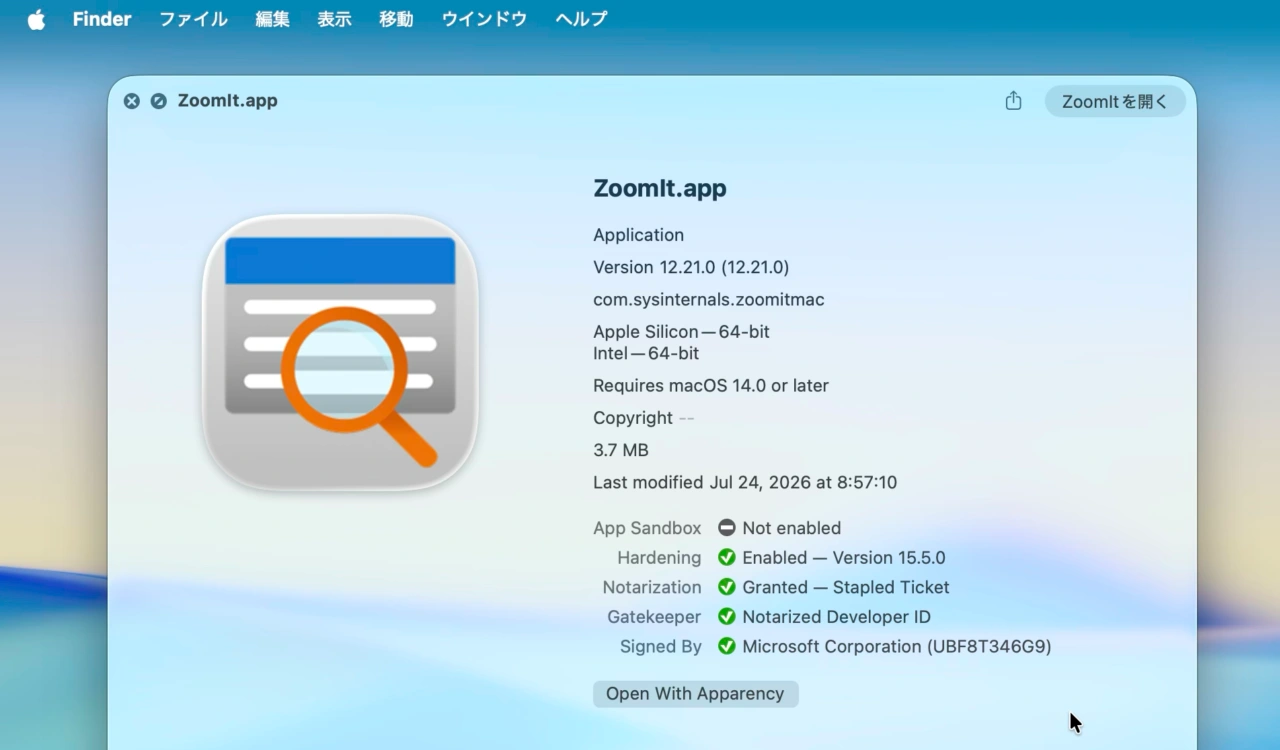
Task: Open the ヘルプ menu
Action: click(x=581, y=19)
